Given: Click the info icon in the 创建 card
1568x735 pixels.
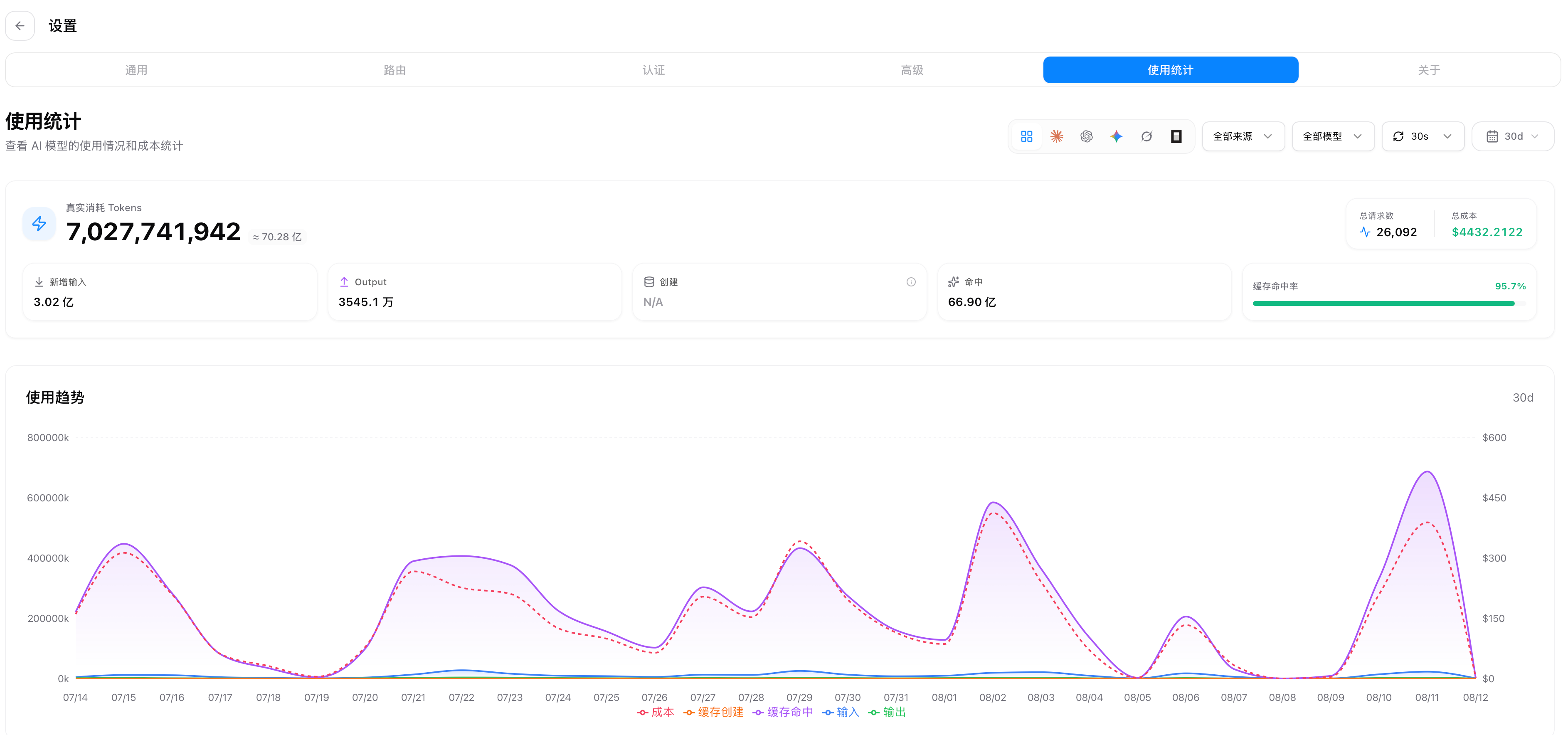Looking at the screenshot, I should pyautogui.click(x=911, y=282).
